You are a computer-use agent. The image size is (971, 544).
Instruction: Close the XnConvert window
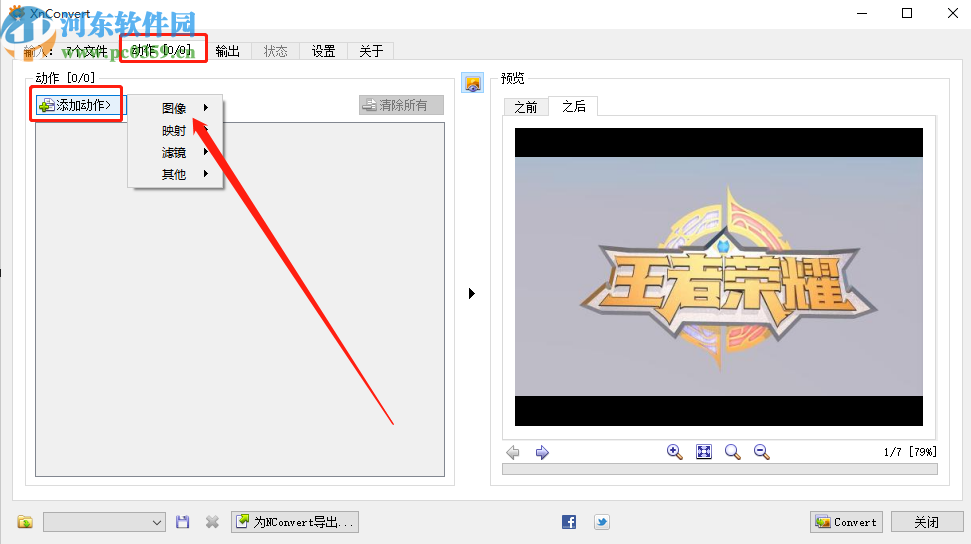click(953, 13)
